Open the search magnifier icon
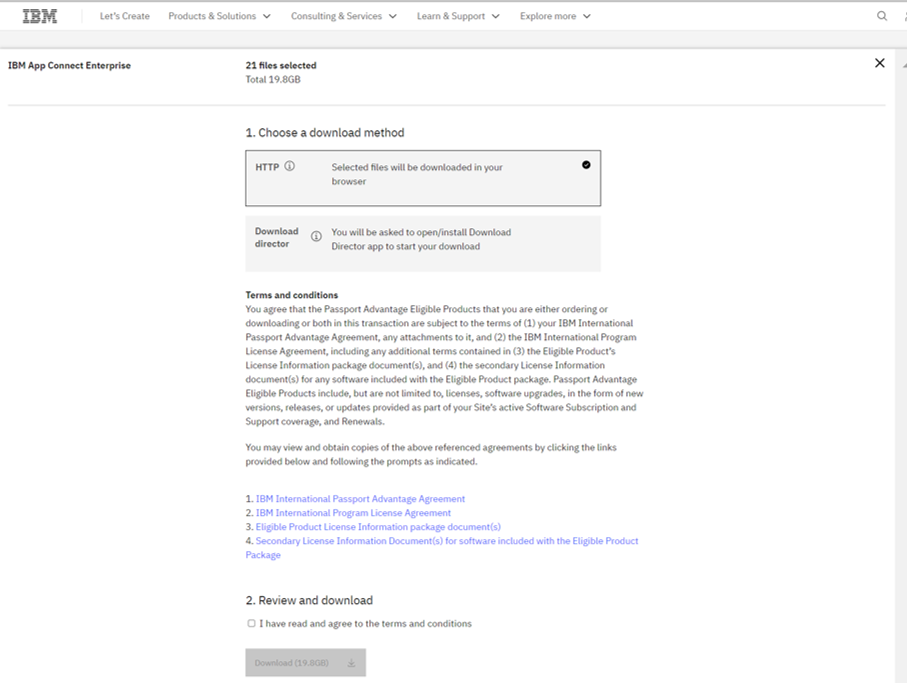This screenshot has width=907, height=683. tap(882, 16)
